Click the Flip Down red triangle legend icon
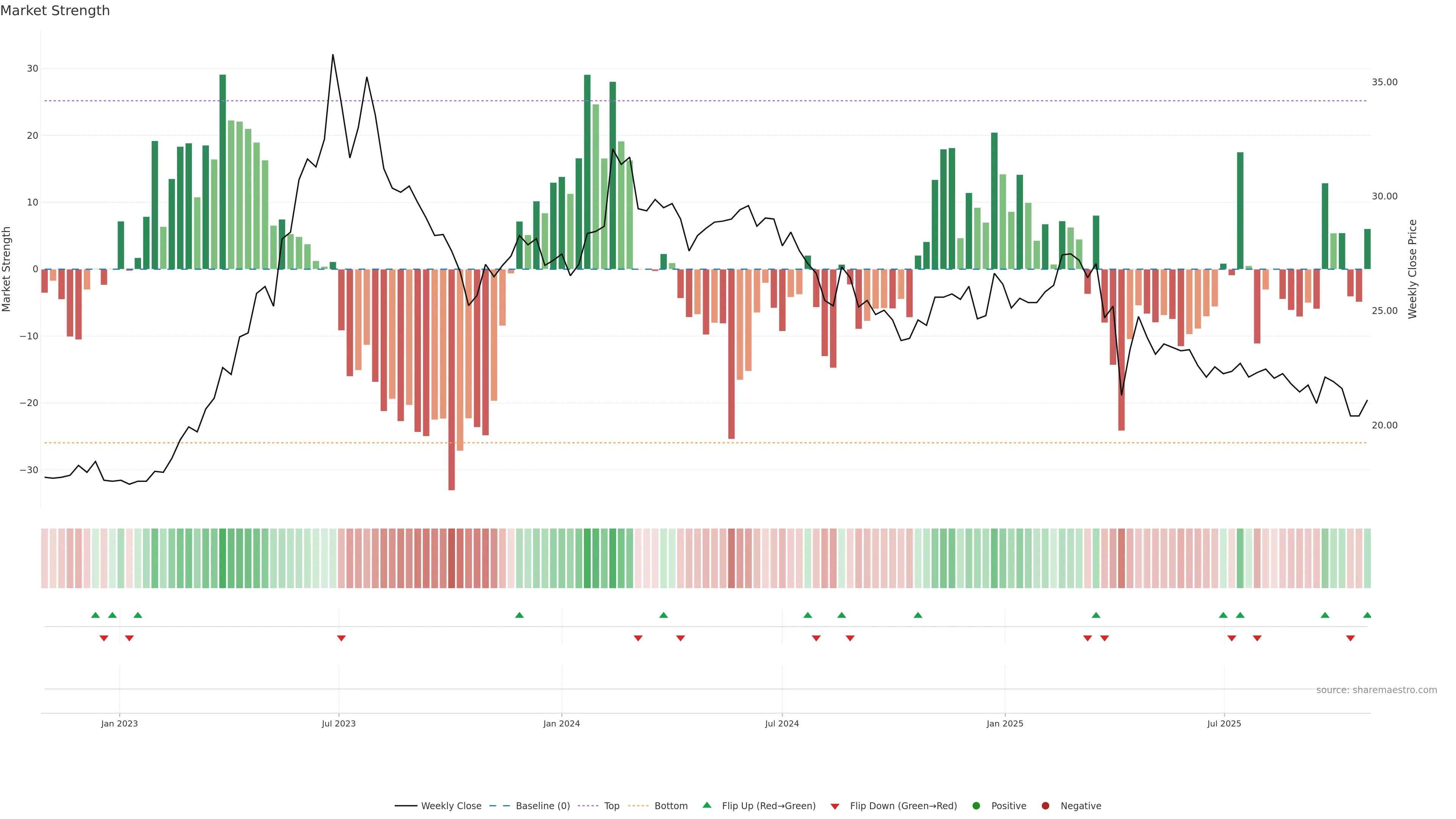This screenshot has width=1456, height=819. [x=835, y=806]
